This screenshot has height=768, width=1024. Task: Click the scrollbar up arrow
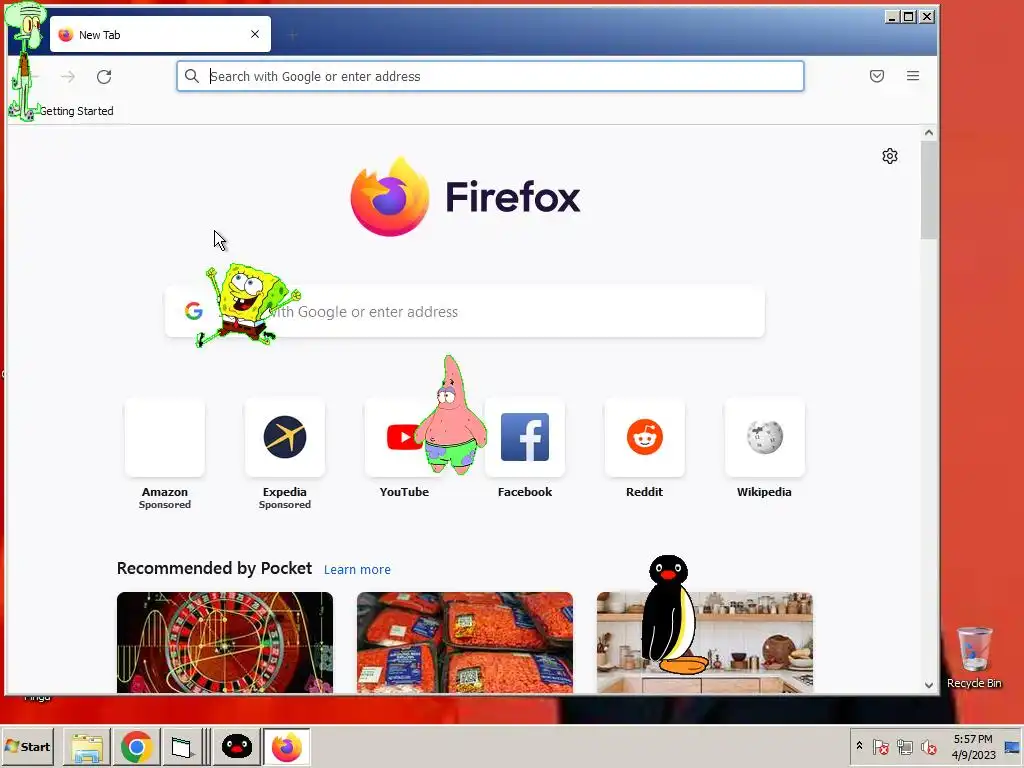point(929,133)
